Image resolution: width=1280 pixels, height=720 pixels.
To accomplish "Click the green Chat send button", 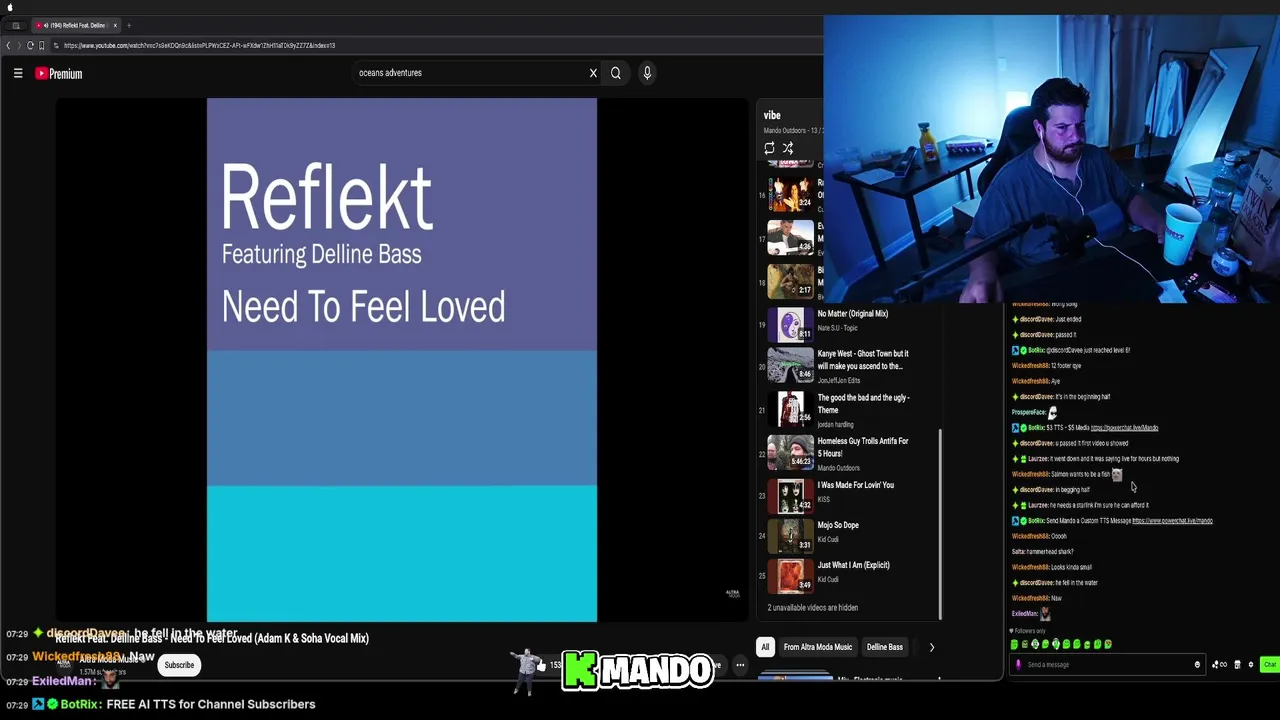I will pyautogui.click(x=1269, y=664).
